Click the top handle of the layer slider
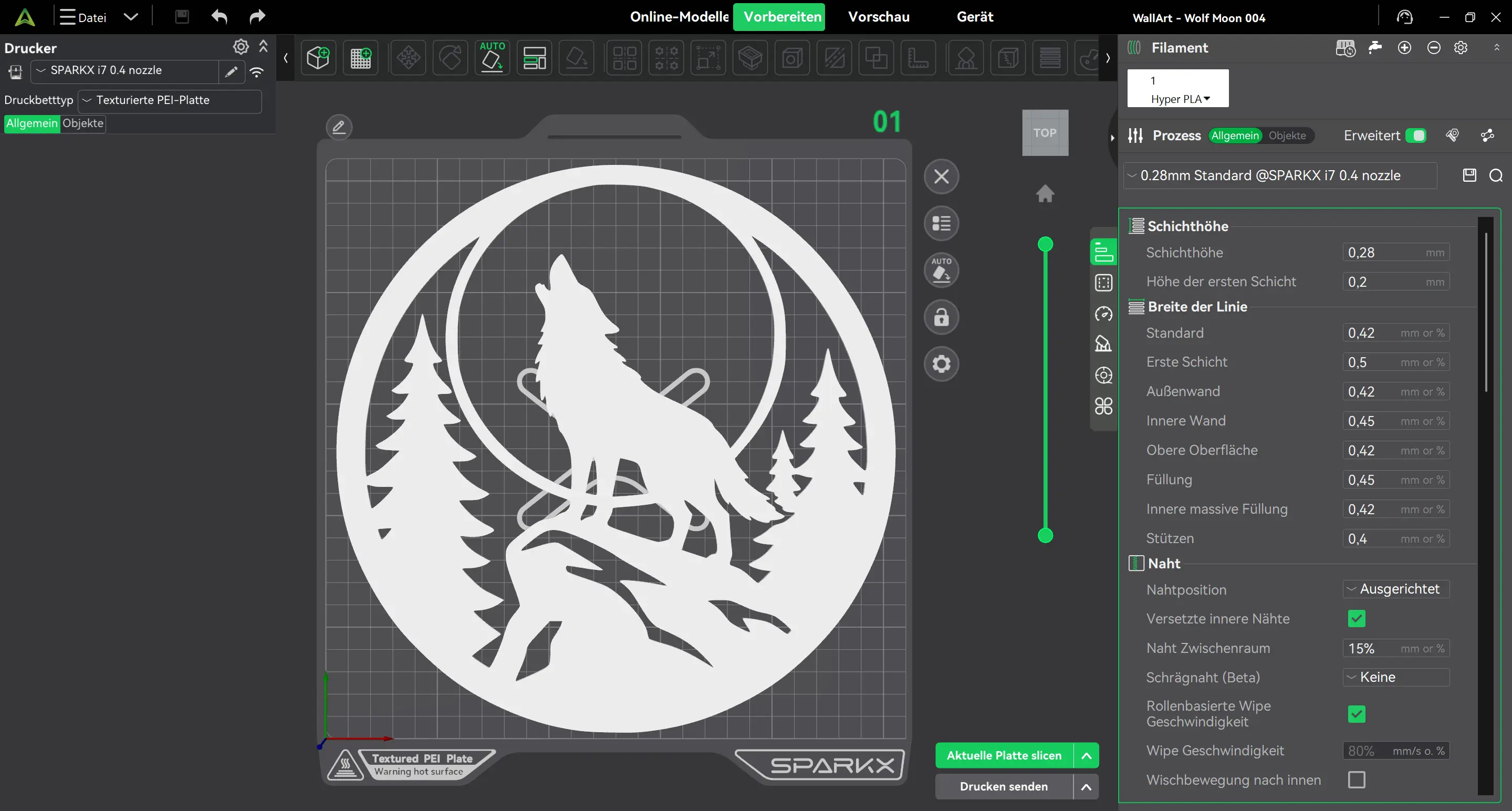Image resolution: width=1512 pixels, height=811 pixels. (x=1045, y=244)
